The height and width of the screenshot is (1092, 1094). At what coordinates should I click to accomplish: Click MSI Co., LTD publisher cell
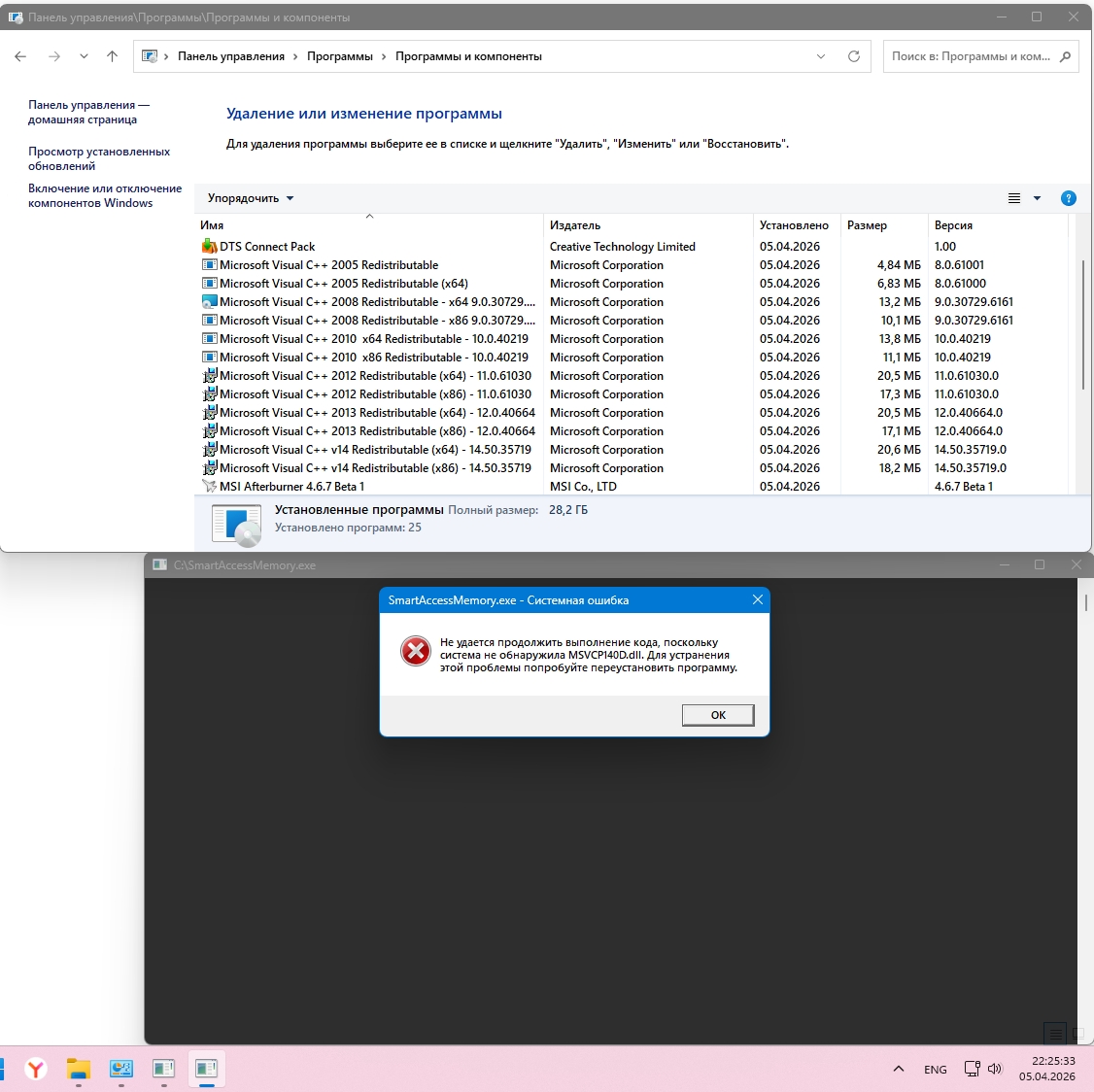click(583, 487)
